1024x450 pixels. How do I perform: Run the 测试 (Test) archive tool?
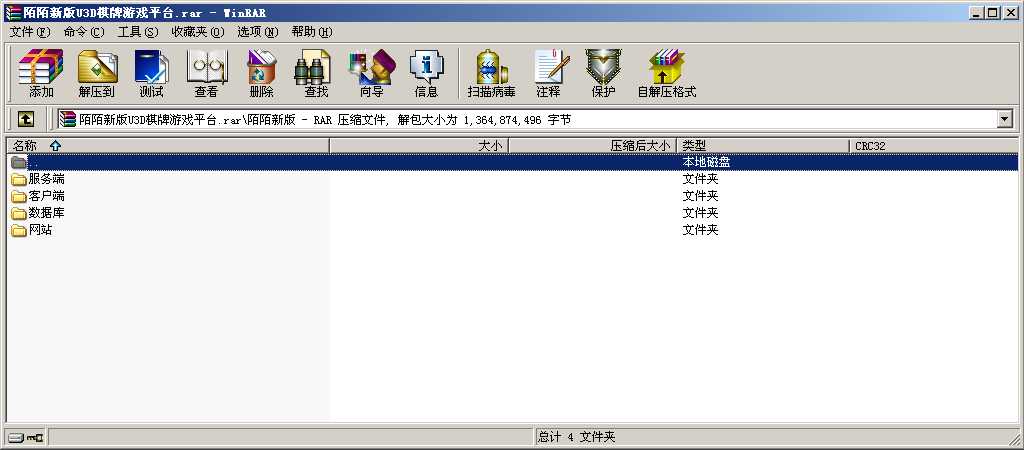coord(151,72)
